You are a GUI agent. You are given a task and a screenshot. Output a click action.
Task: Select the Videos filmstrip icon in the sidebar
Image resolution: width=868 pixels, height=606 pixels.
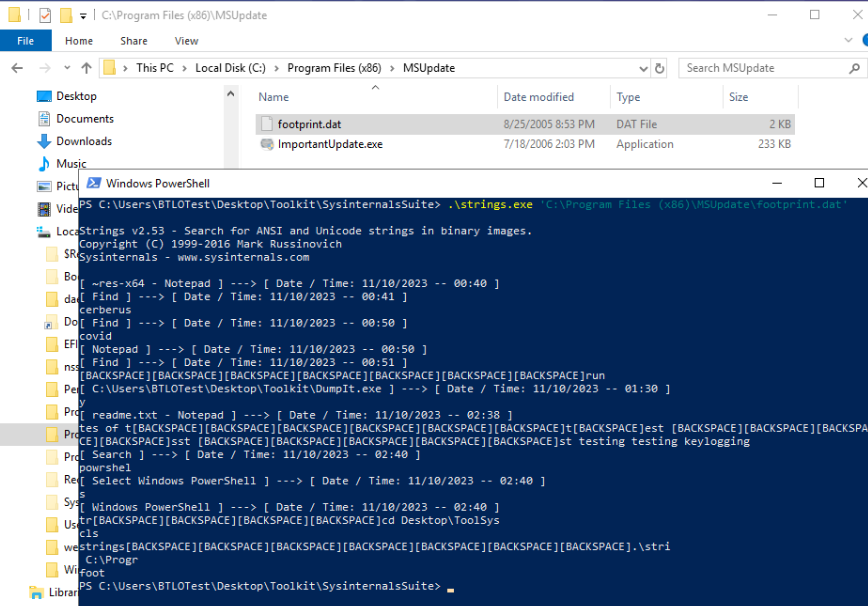point(44,209)
